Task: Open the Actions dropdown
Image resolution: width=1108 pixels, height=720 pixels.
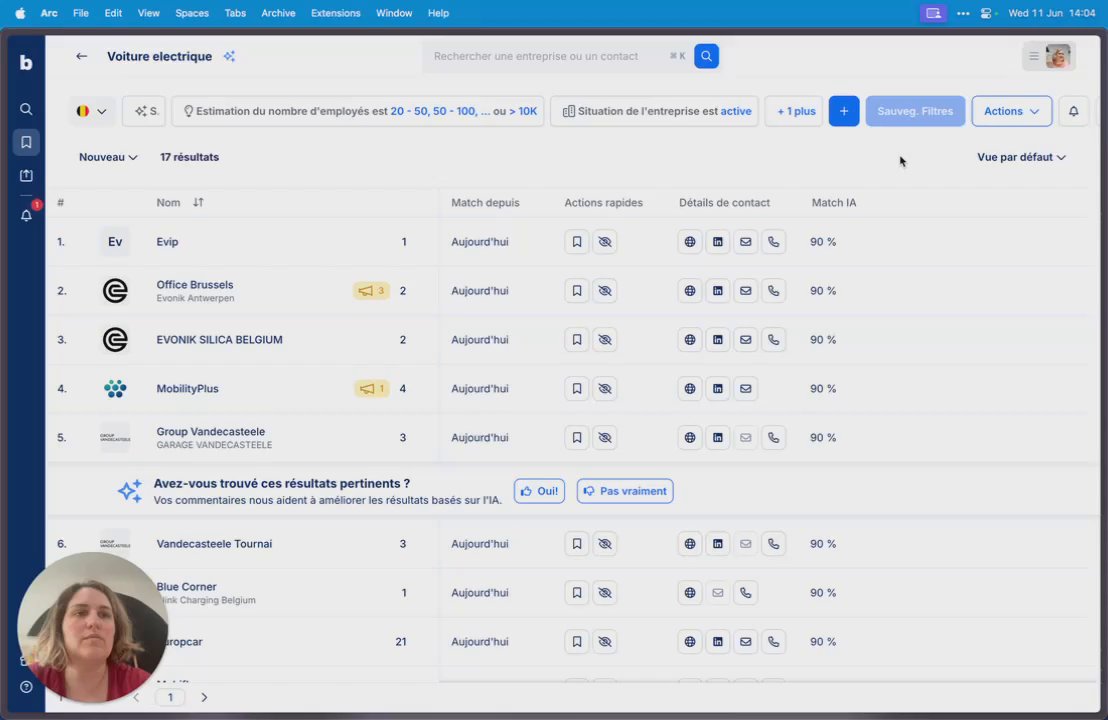Action: tap(1012, 111)
